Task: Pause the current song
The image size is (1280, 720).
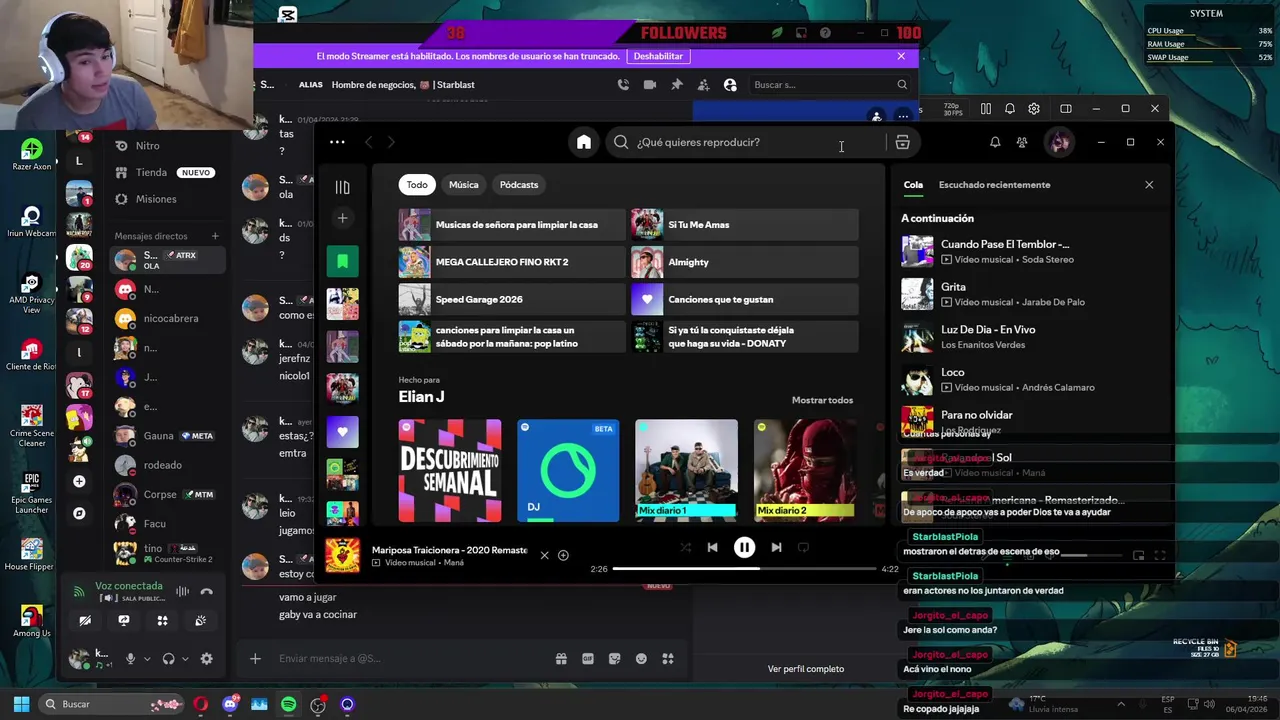Action: pos(744,547)
